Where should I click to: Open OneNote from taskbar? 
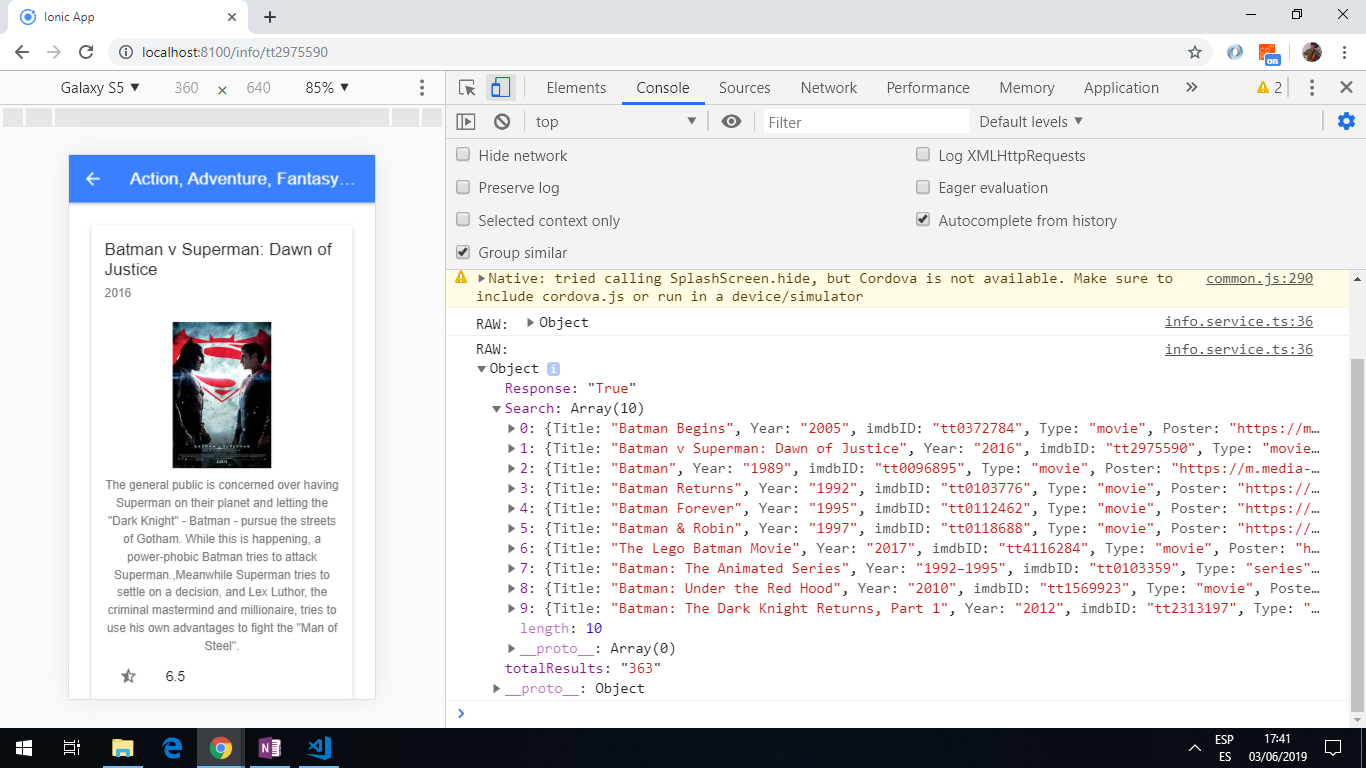point(270,748)
